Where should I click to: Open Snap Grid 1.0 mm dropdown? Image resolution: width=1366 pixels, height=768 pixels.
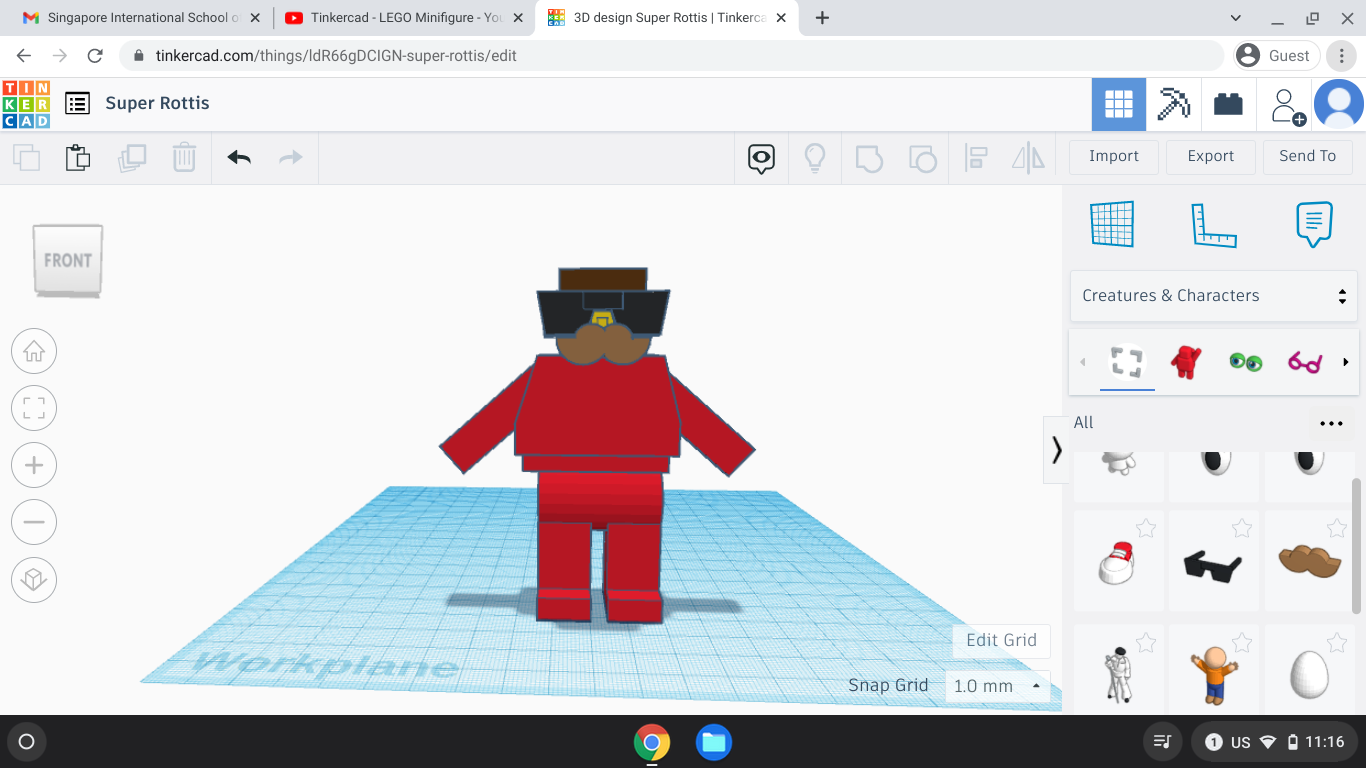[996, 686]
